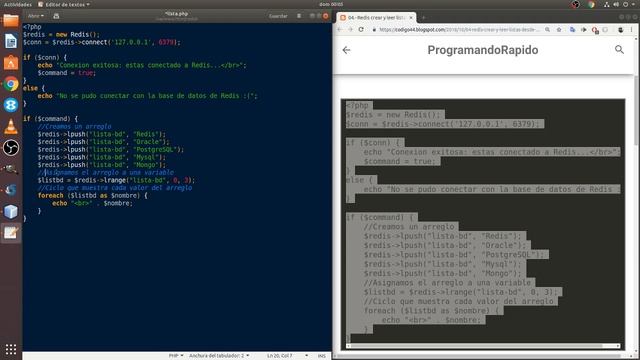The image size is (640, 360).
Task: Open the Abrir dropdown in editor
Action: point(36,16)
